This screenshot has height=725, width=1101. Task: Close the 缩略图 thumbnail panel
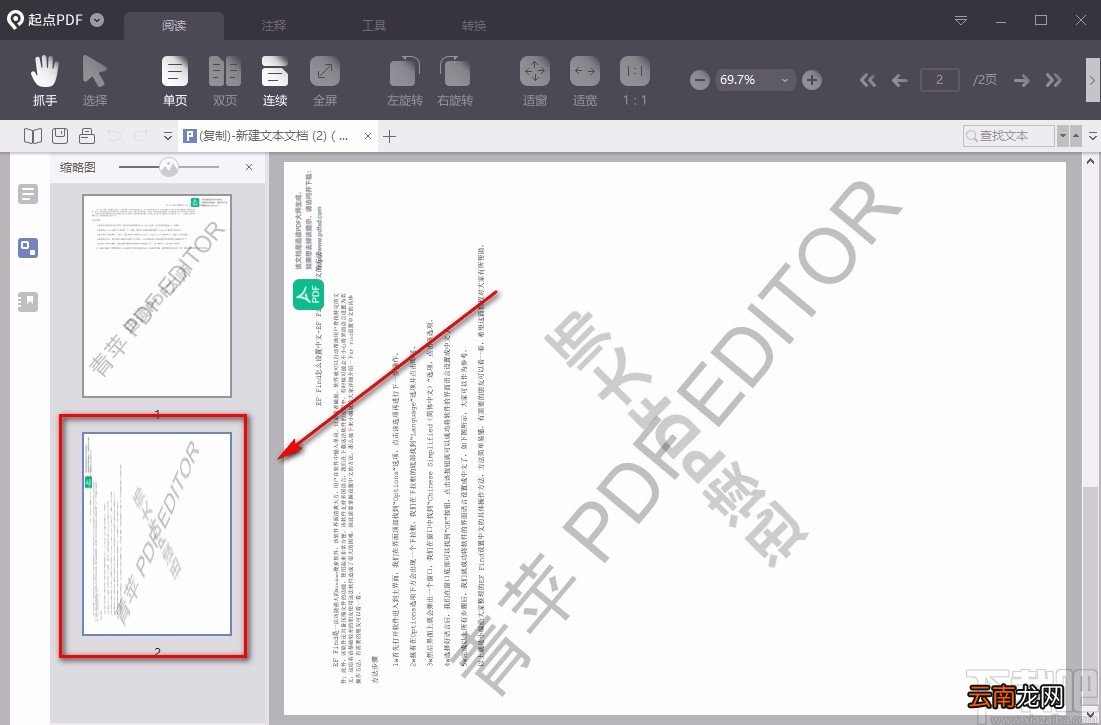pyautogui.click(x=249, y=167)
